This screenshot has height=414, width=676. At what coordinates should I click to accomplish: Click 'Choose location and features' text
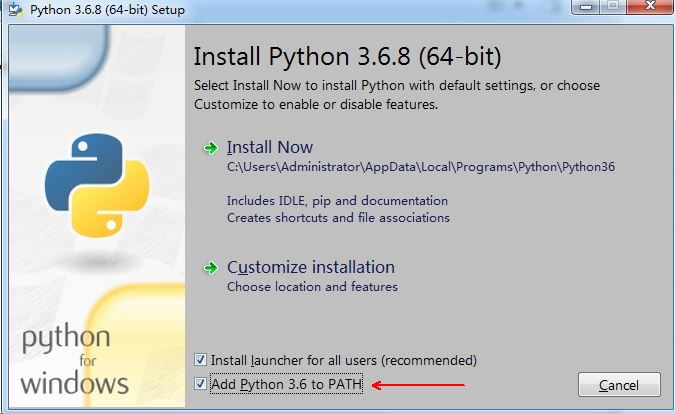click(312, 287)
